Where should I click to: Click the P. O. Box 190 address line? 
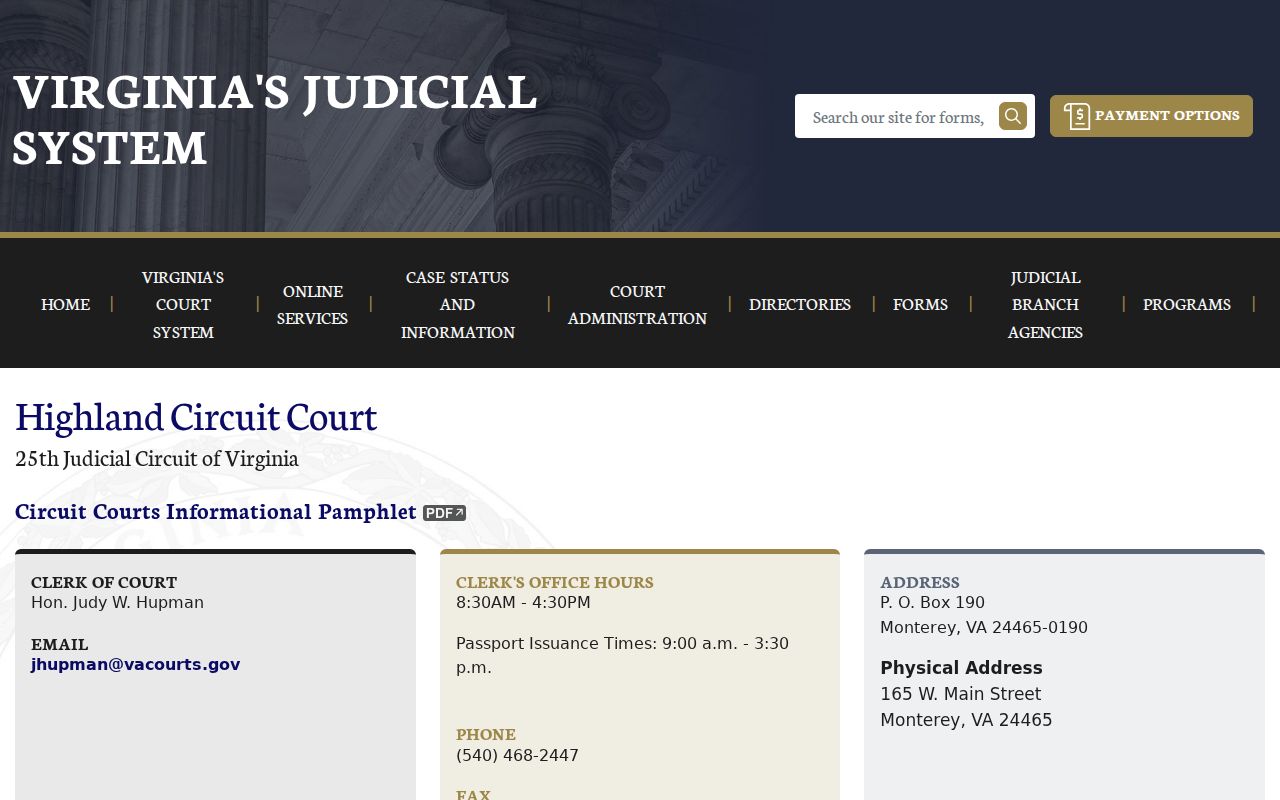(932, 602)
